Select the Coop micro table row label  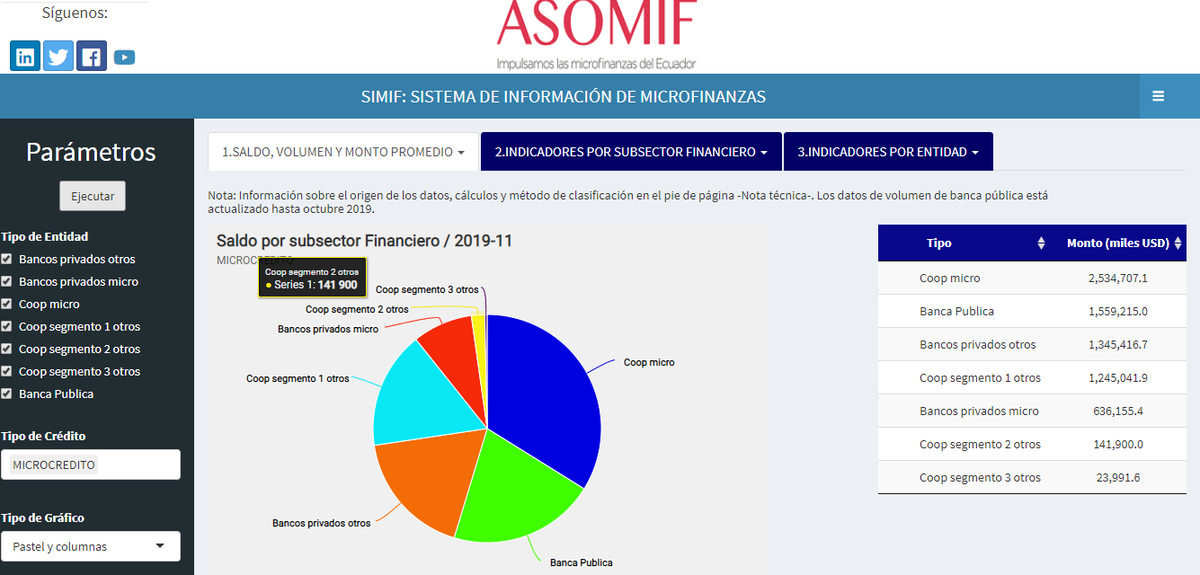[x=949, y=278]
